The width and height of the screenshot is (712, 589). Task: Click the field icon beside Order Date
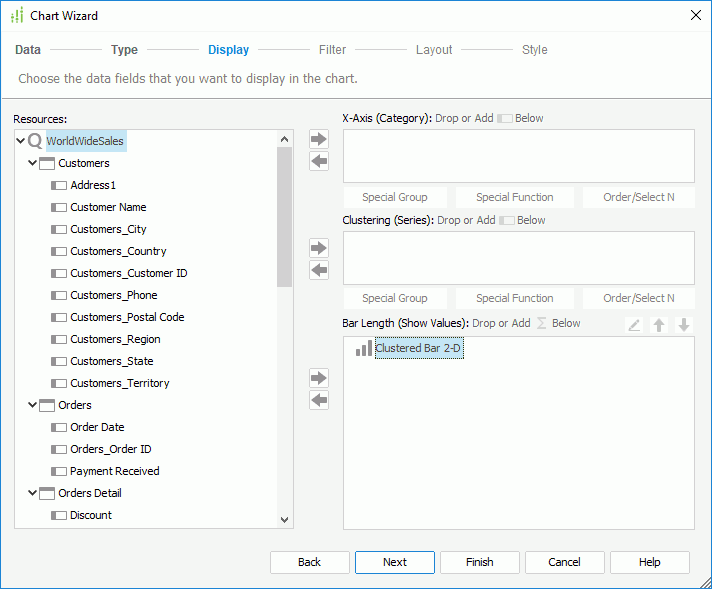59,427
